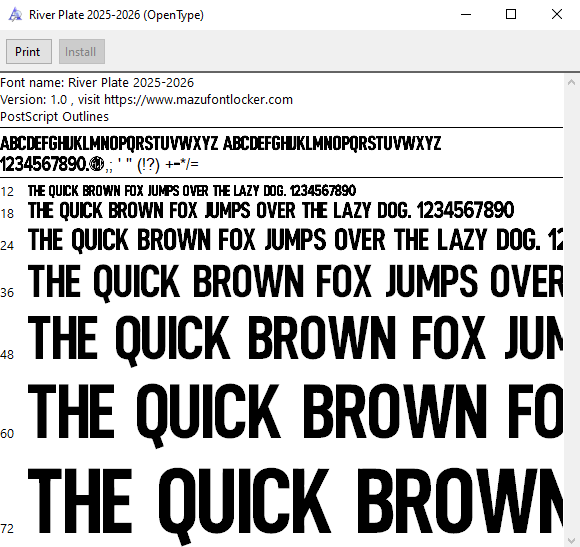Click the PostScript Outlines text
This screenshot has width=580, height=547.
tap(54, 117)
